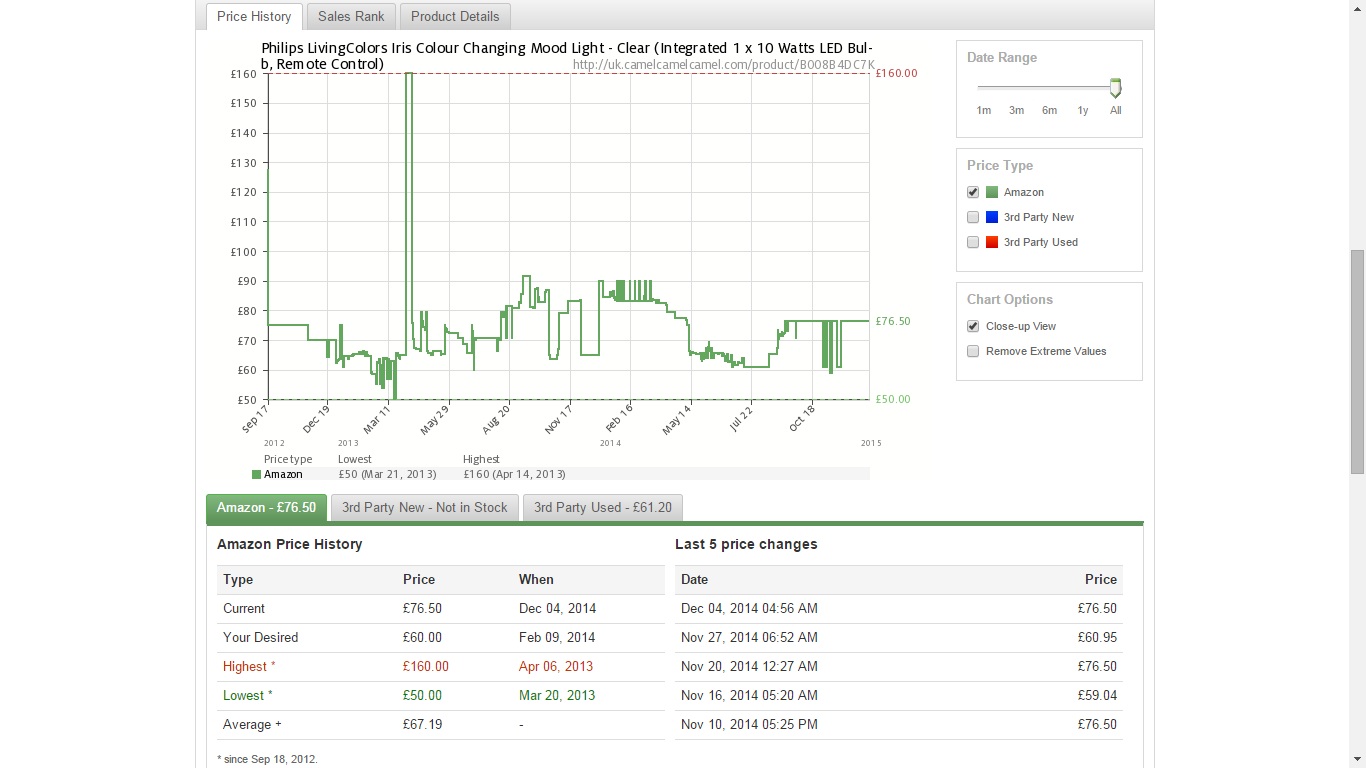This screenshot has height=768, width=1366.
Task: Click the £67.19 average price value
Action: point(422,724)
